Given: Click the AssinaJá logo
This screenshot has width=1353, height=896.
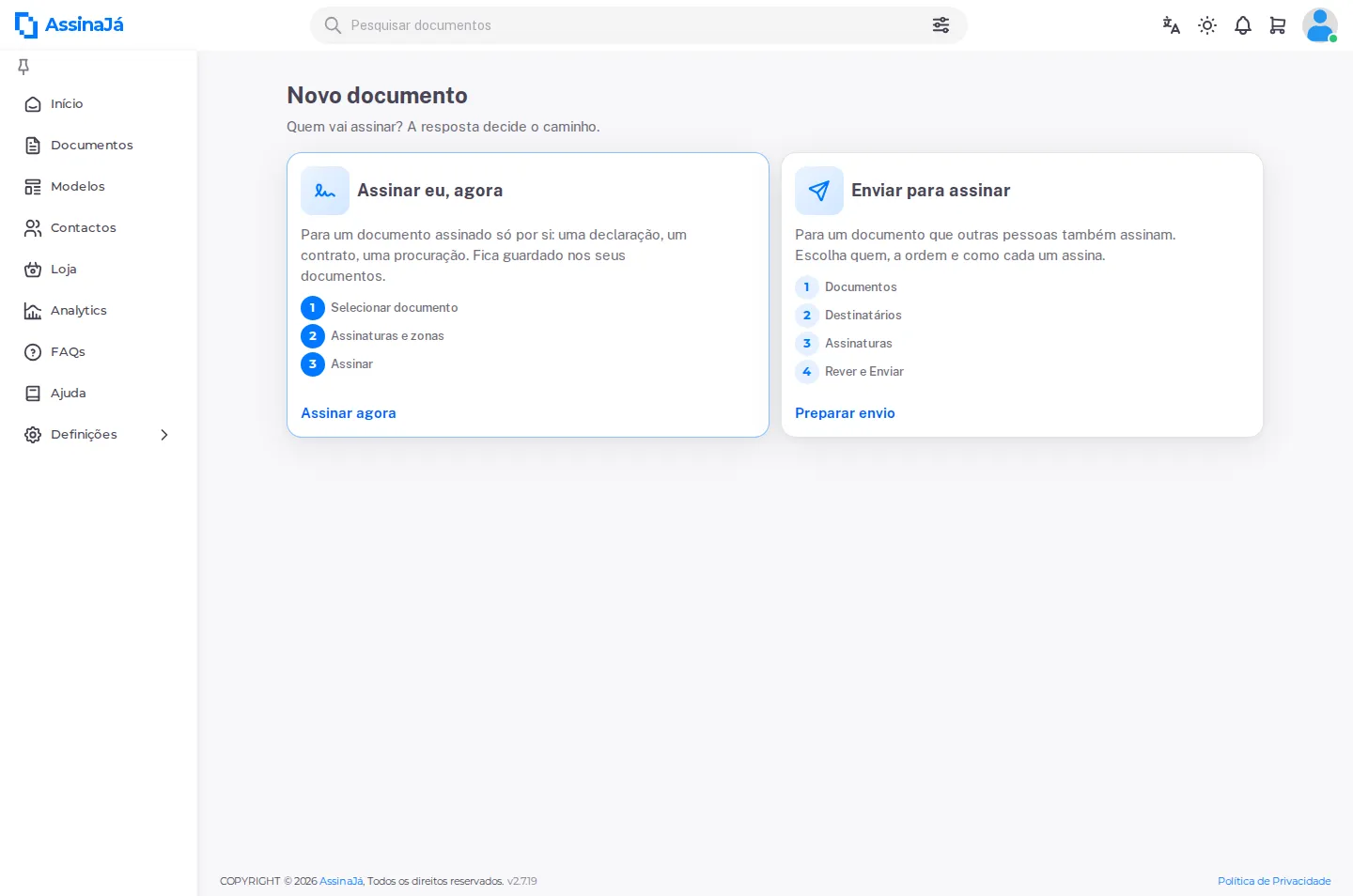Looking at the screenshot, I should [x=70, y=25].
